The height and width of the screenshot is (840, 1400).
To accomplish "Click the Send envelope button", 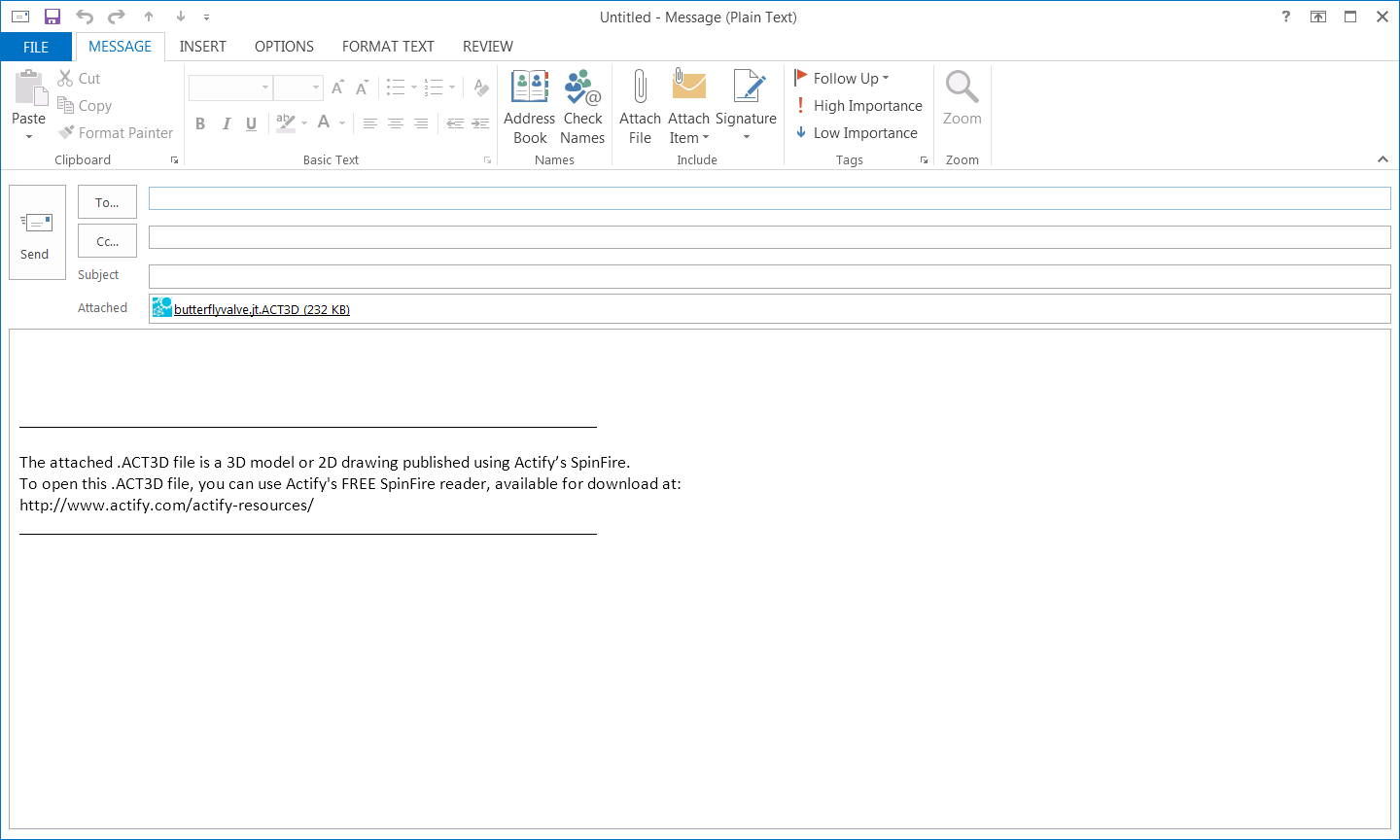I will tap(37, 232).
